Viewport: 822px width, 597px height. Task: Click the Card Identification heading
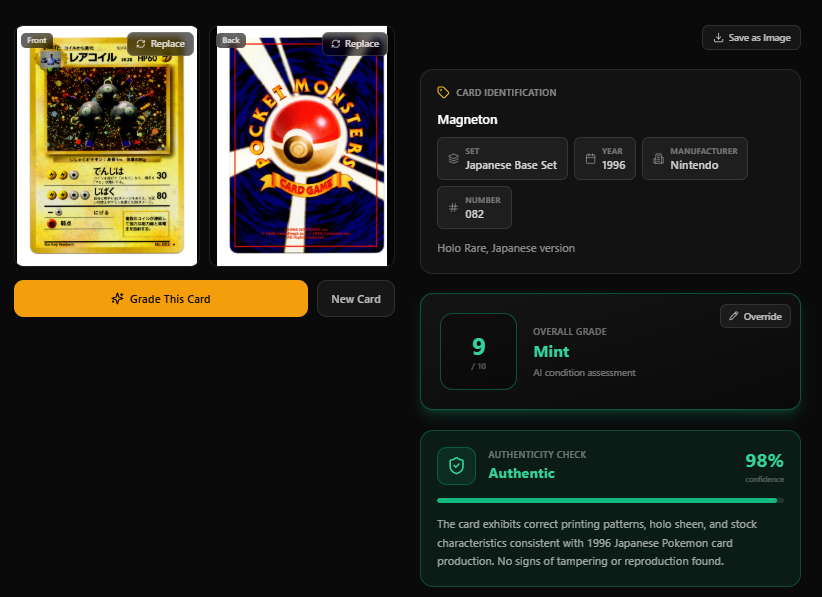[506, 93]
